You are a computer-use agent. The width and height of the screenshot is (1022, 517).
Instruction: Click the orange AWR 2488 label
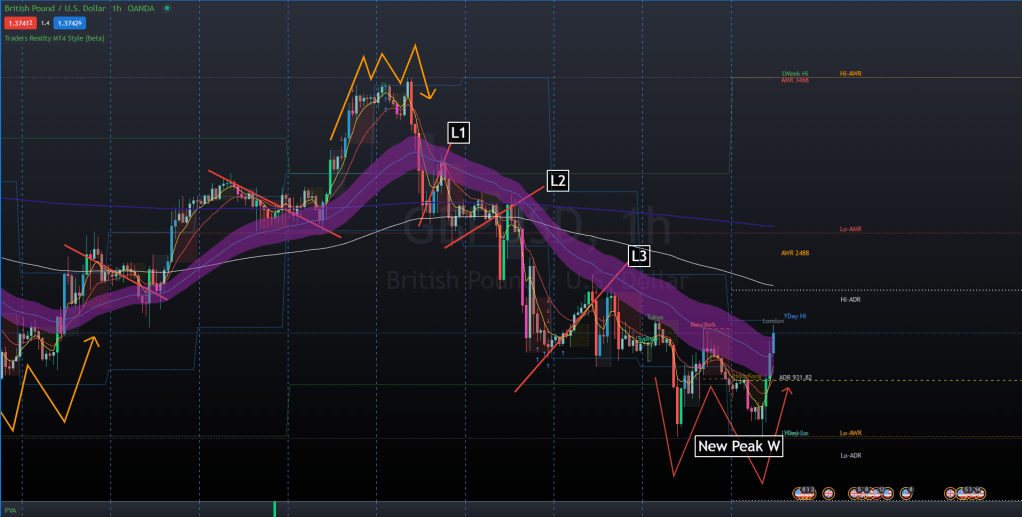795,253
